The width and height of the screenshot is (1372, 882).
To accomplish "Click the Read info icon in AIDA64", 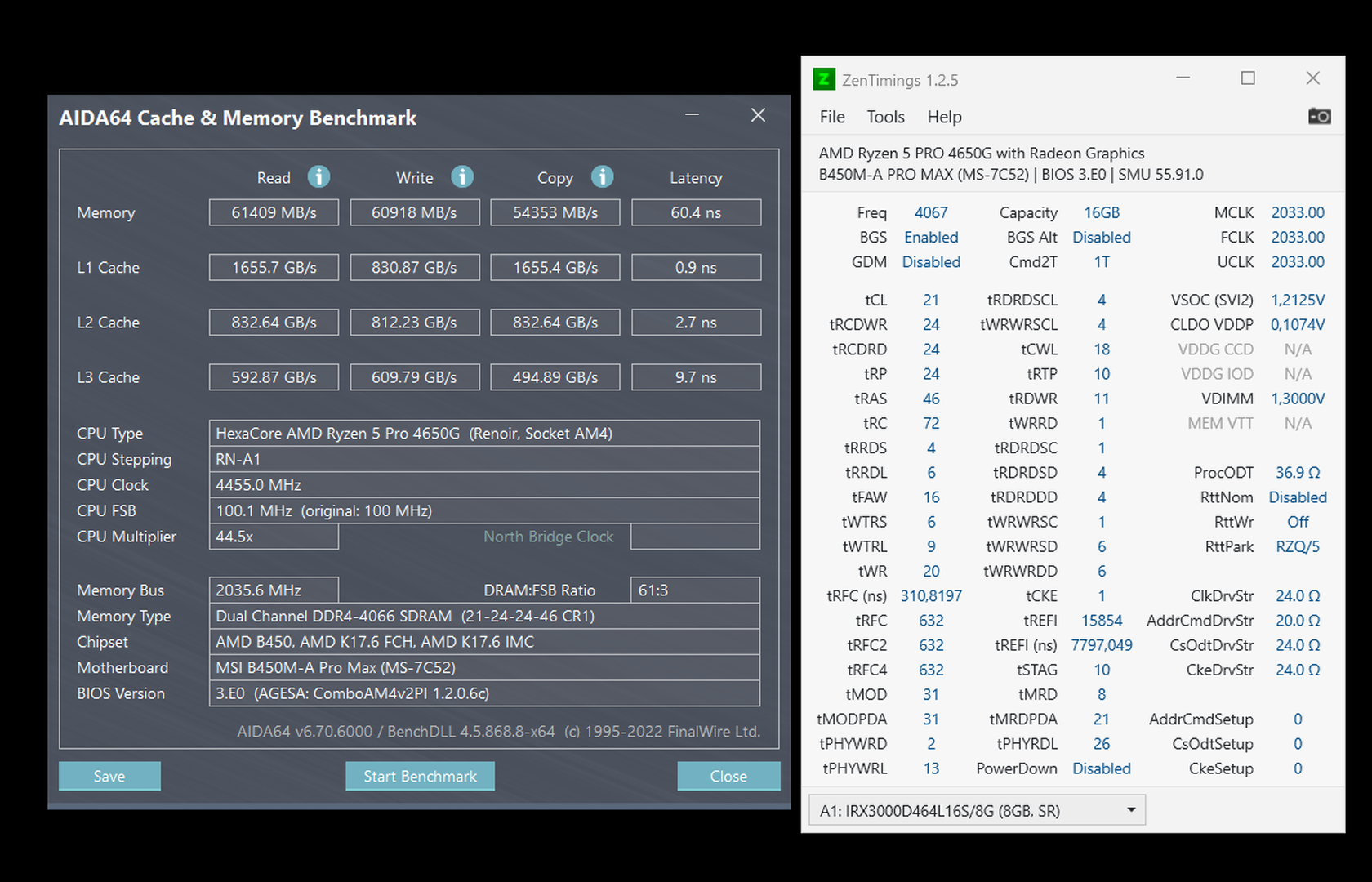I will coord(318,176).
